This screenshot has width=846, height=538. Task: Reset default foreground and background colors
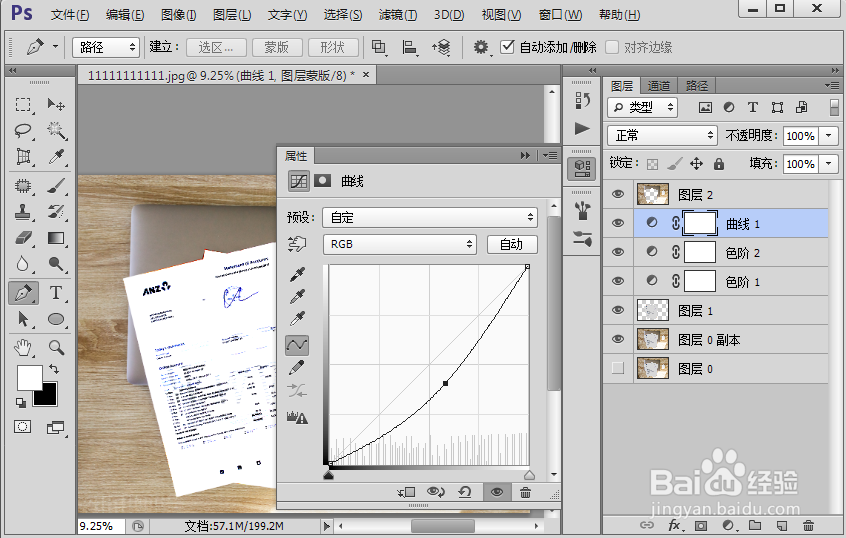[21, 403]
